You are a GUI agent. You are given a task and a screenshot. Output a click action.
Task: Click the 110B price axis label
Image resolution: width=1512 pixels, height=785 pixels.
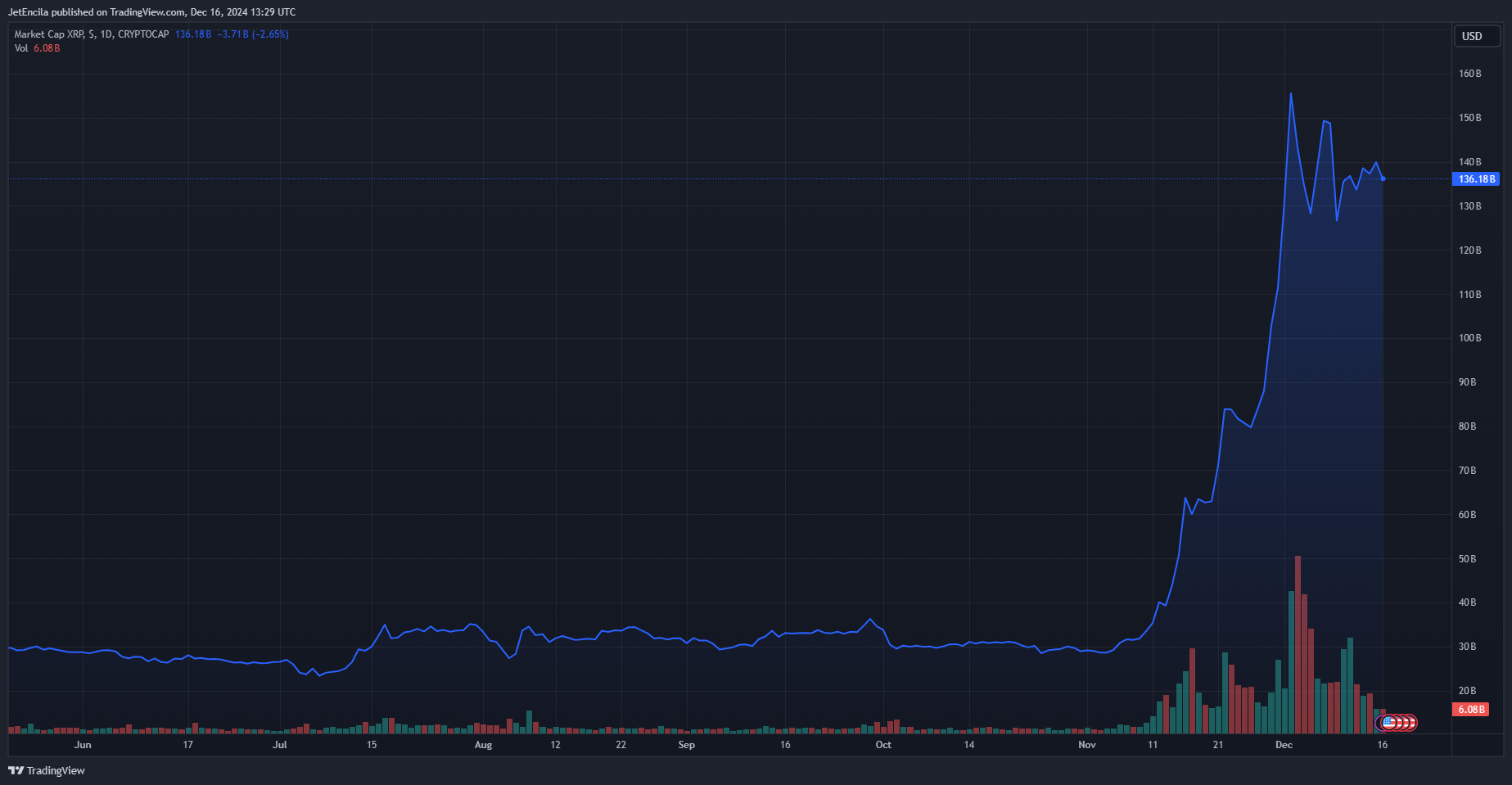1470,295
